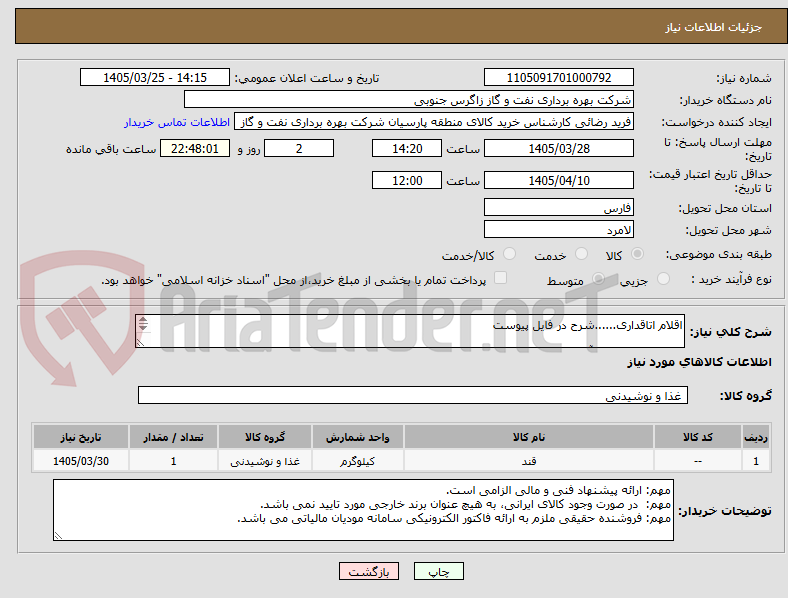
Task: Click the تاریخ نیاز column header
Action: point(81,437)
